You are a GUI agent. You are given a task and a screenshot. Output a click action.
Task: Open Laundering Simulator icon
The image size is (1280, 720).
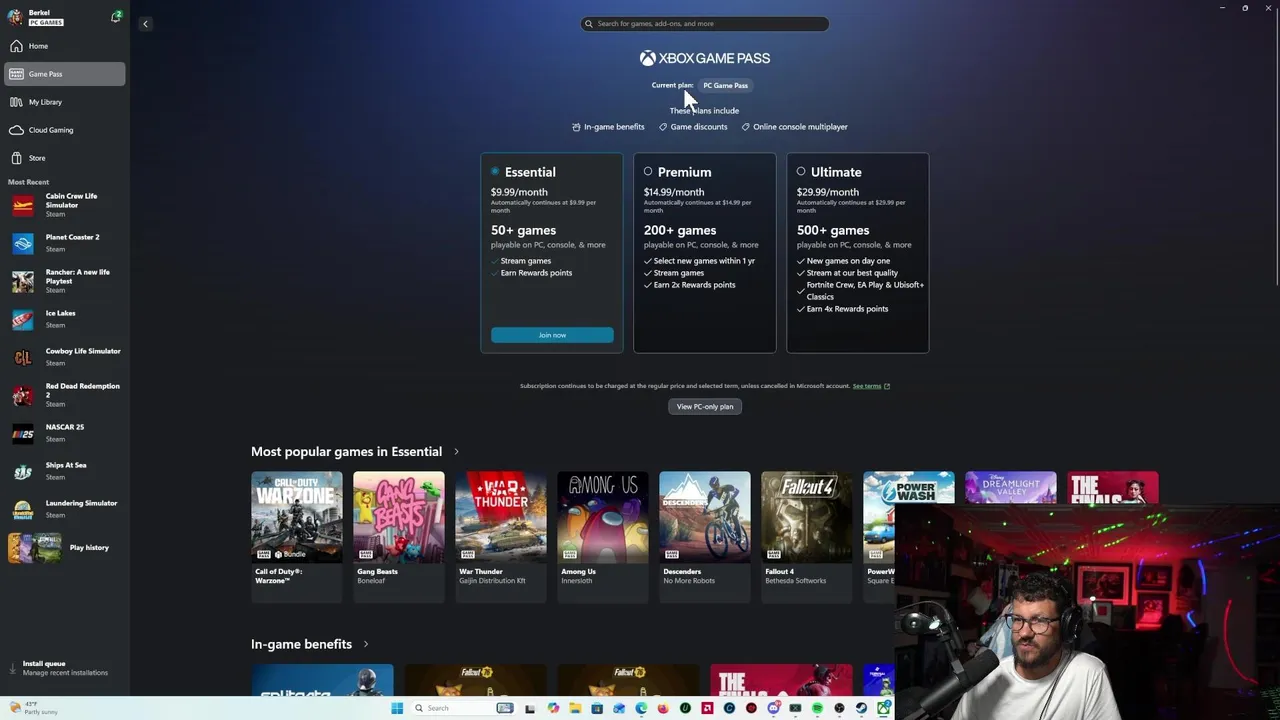tap(23, 509)
